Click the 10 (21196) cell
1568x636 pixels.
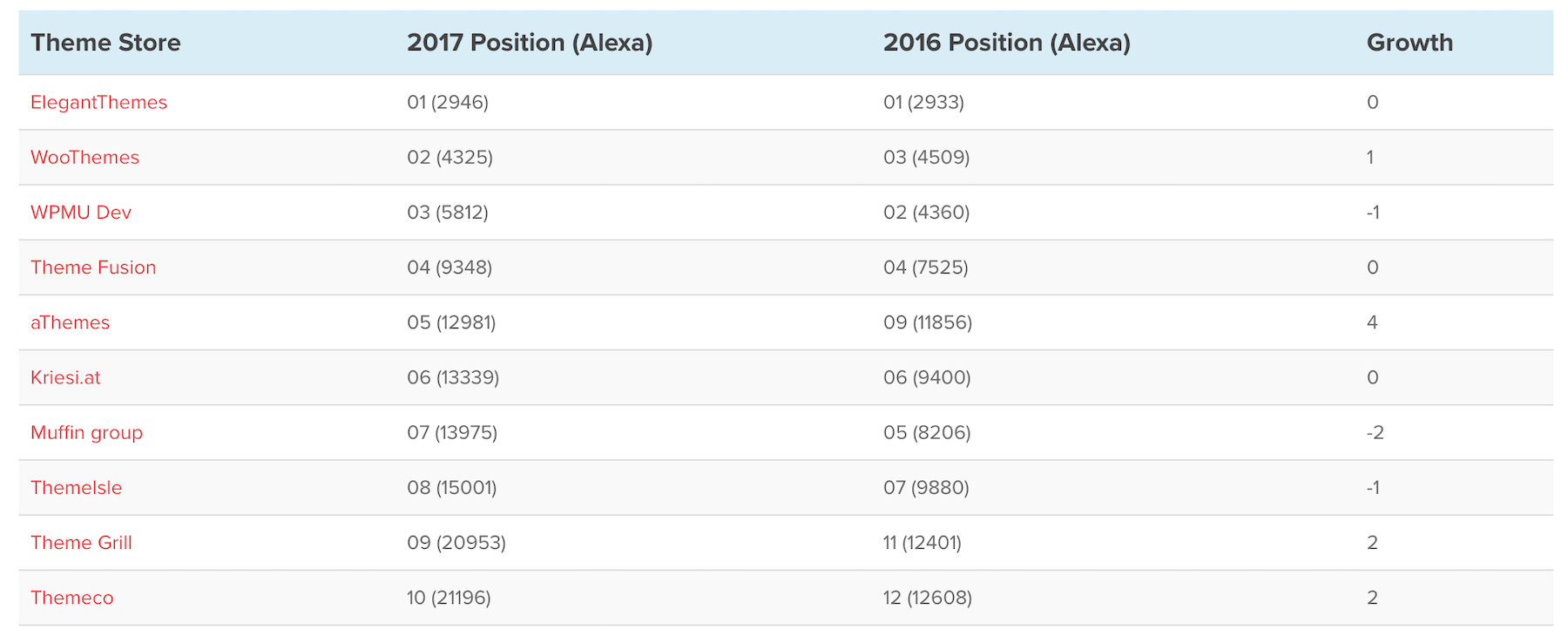[449, 598]
